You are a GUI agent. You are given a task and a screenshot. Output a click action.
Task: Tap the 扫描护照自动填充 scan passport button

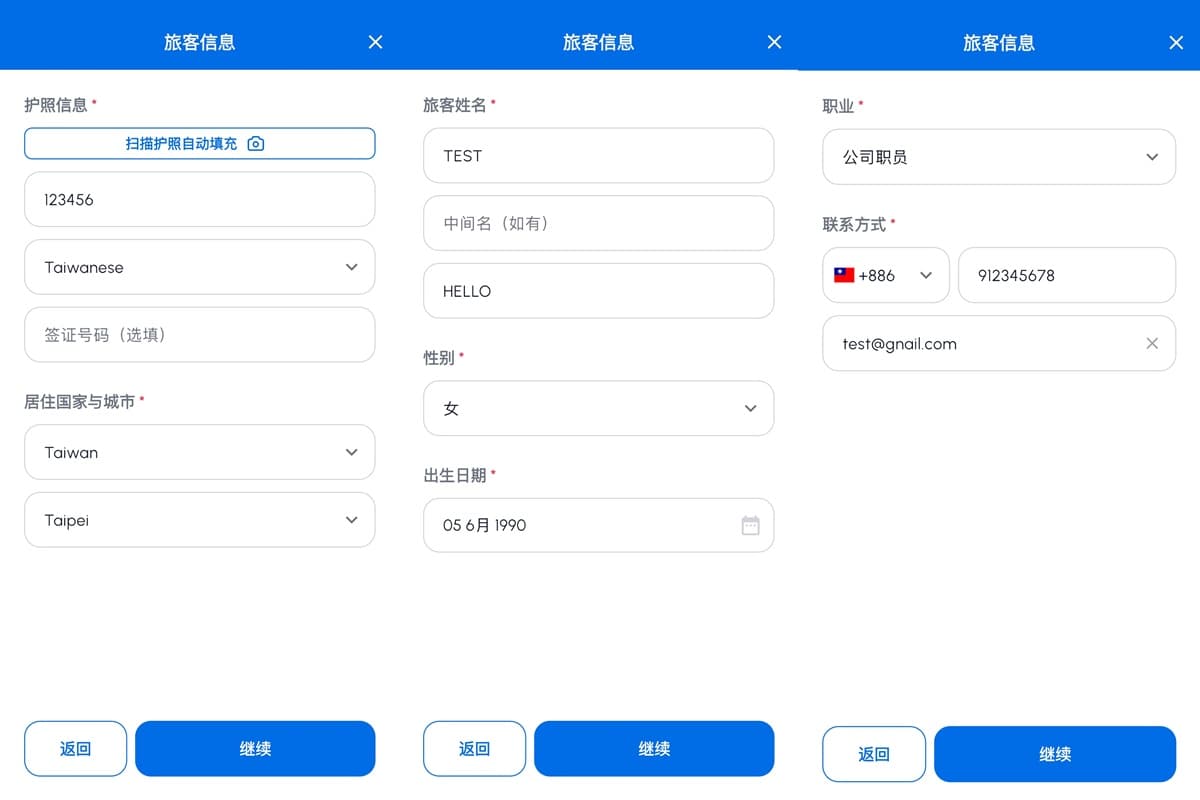click(200, 143)
